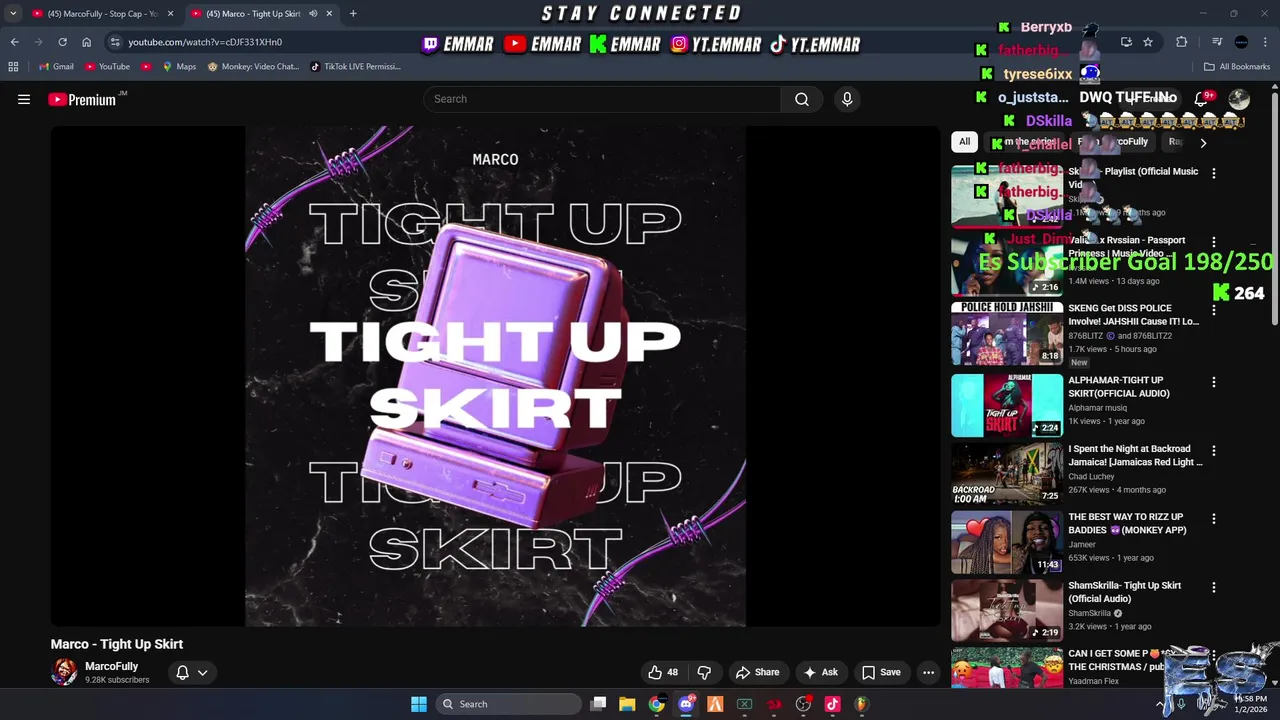This screenshot has width=1280, height=720.
Task: Open 'ShamSkrilla- Tight Up Skirt' title
Action: (1124, 592)
